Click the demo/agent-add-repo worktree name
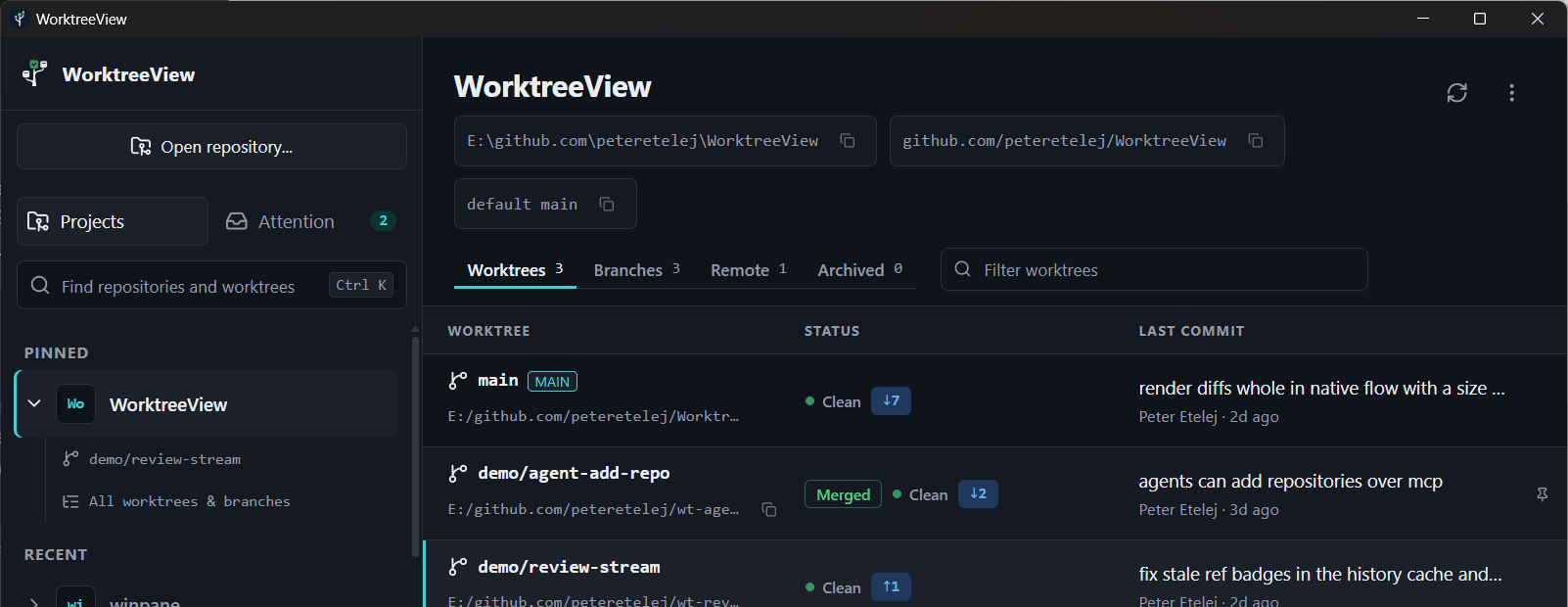This screenshot has height=607, width=1568. coord(574,473)
